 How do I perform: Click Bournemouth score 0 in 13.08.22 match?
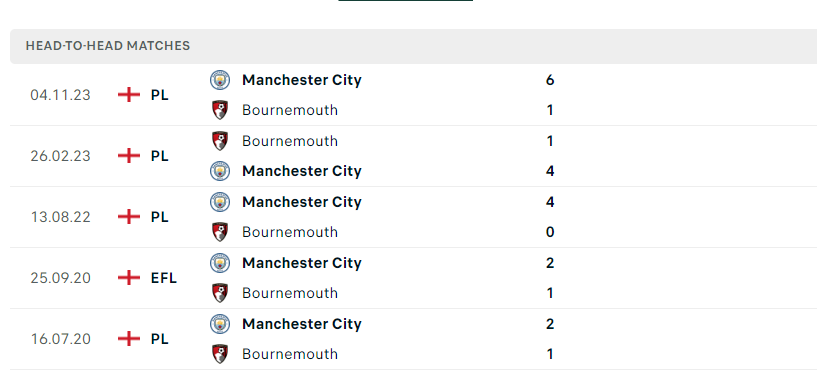pyautogui.click(x=550, y=232)
